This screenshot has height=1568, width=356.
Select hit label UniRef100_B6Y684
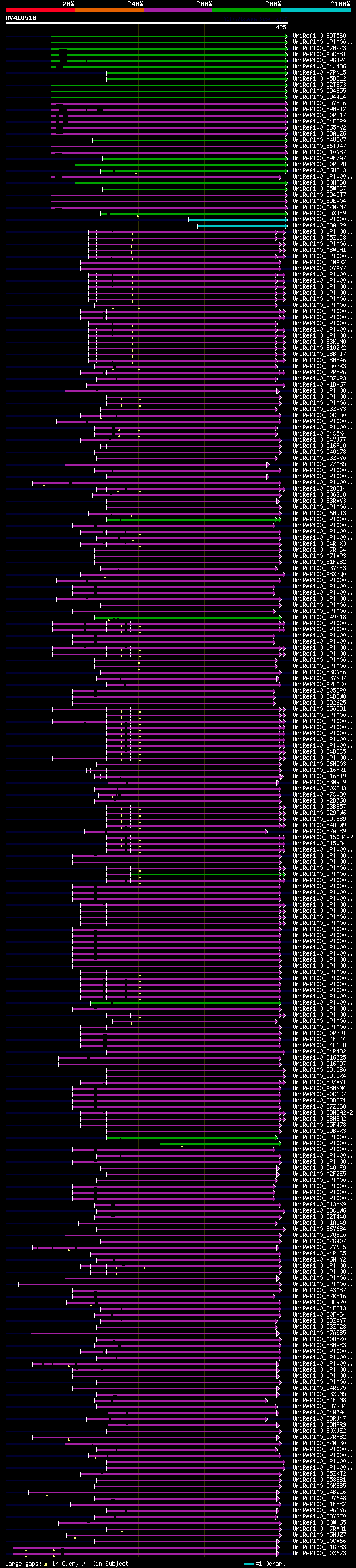[x=319, y=1229]
